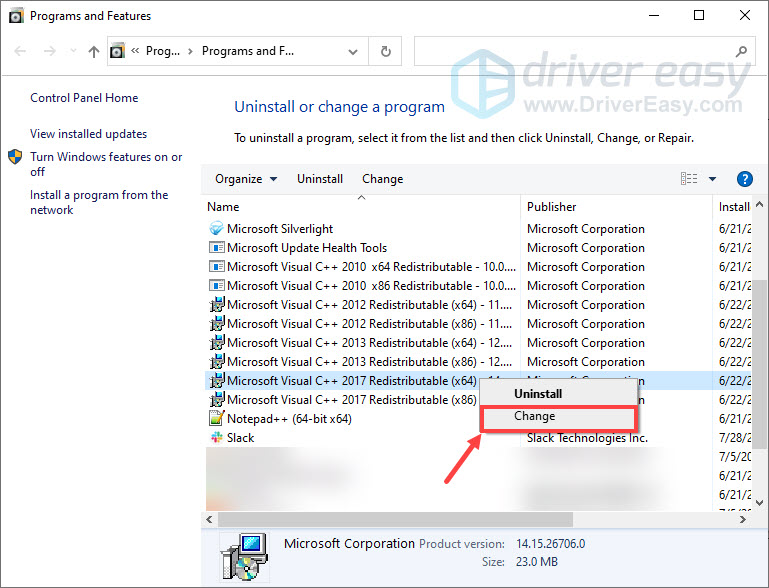Open Control Panel Home link
Image resolution: width=769 pixels, height=588 pixels.
[x=84, y=98]
